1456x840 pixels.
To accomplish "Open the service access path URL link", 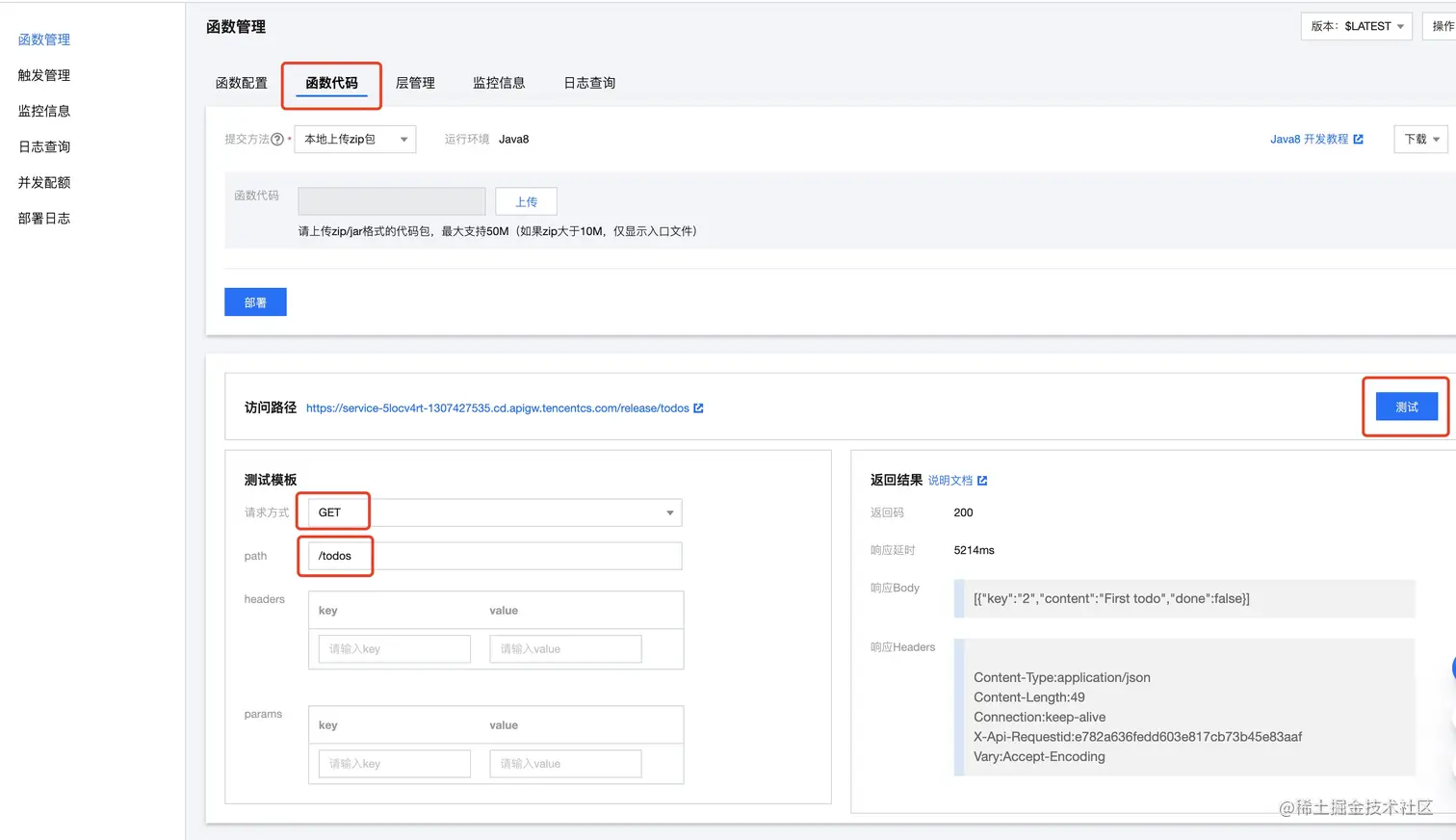I will tap(498, 408).
